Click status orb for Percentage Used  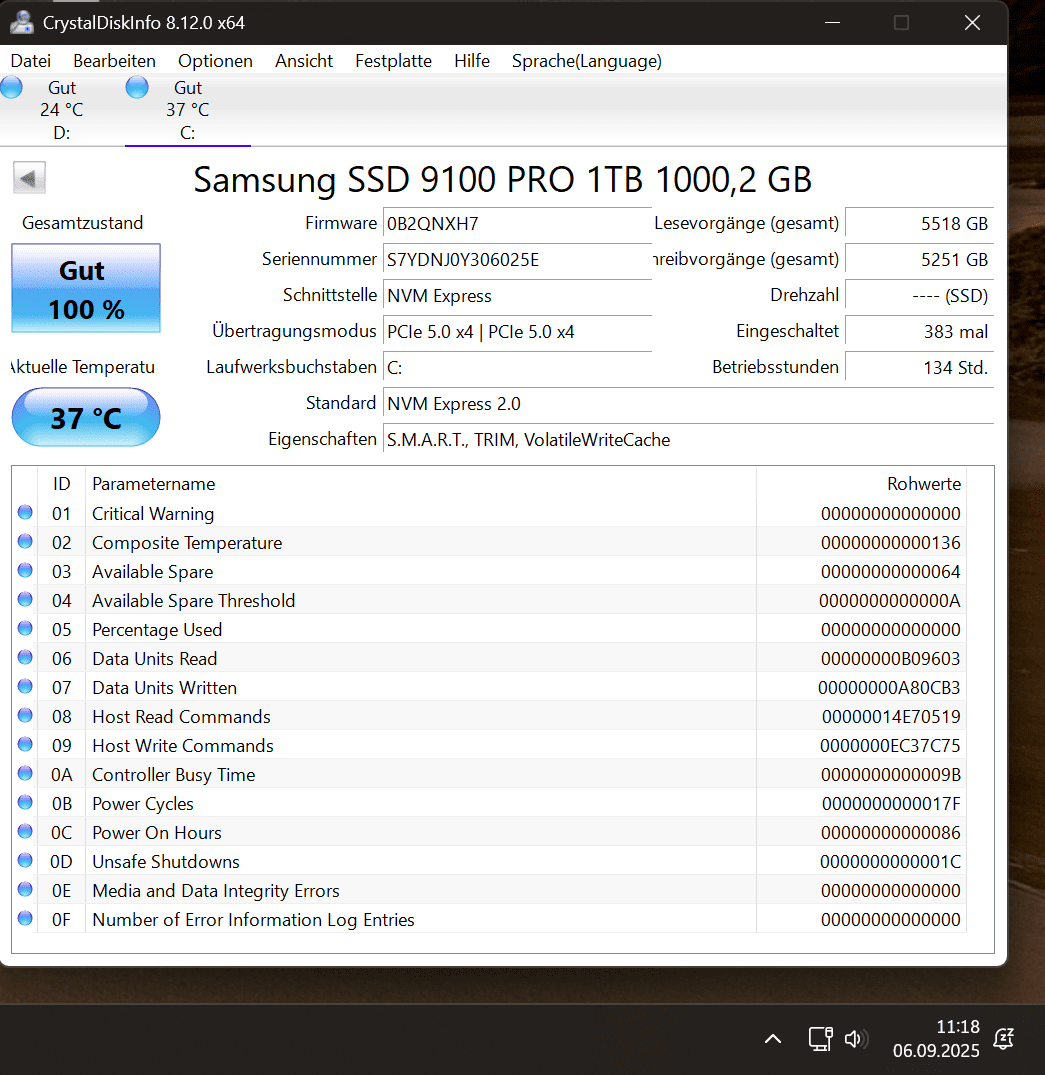click(25, 628)
